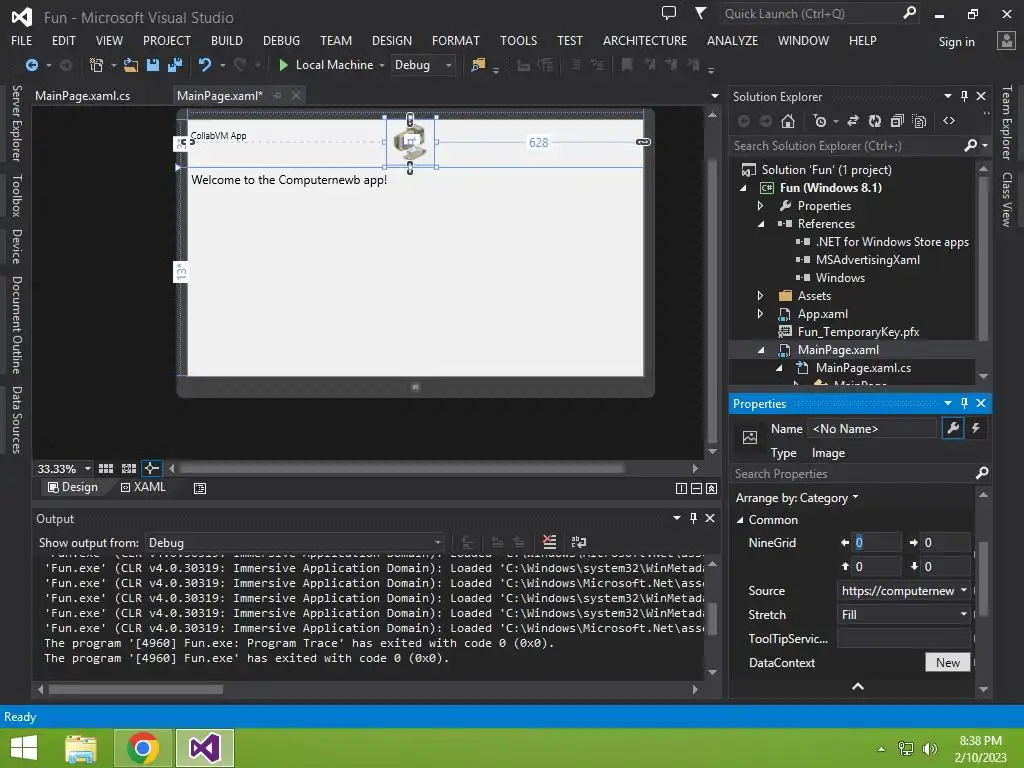Collapse the designer pane with double-arrow icon

[712, 488]
